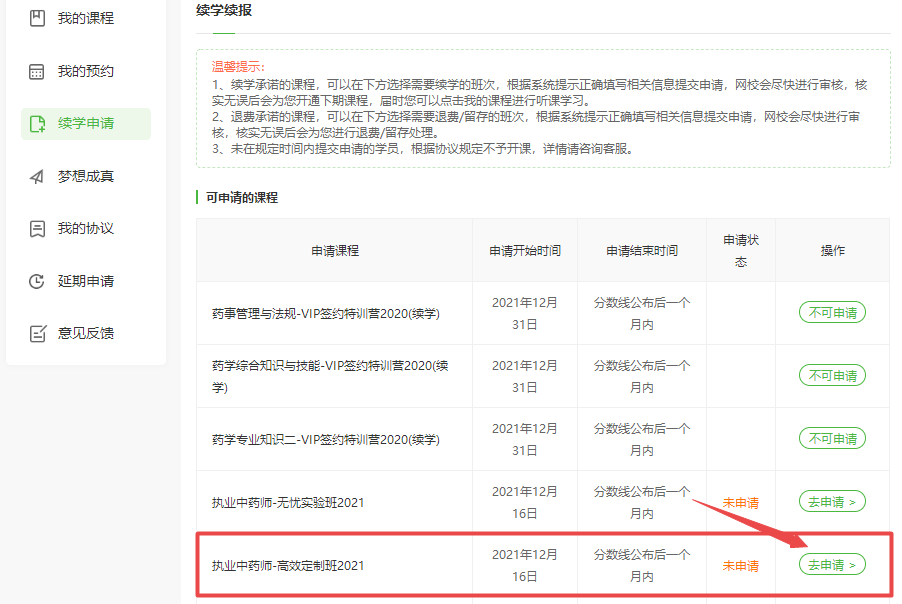Open 我的课程 in the sidebar
Viewport: 902px width, 604px height.
coord(85,19)
